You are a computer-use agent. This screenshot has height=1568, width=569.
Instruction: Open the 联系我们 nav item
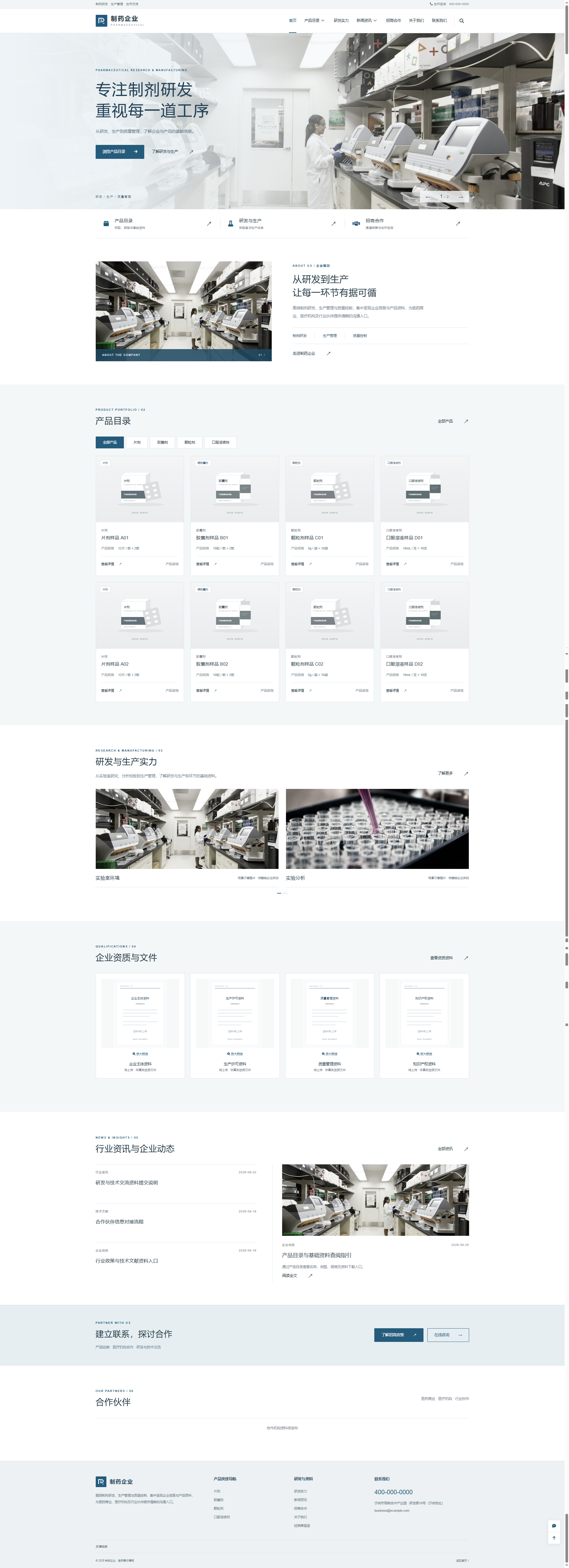point(439,21)
